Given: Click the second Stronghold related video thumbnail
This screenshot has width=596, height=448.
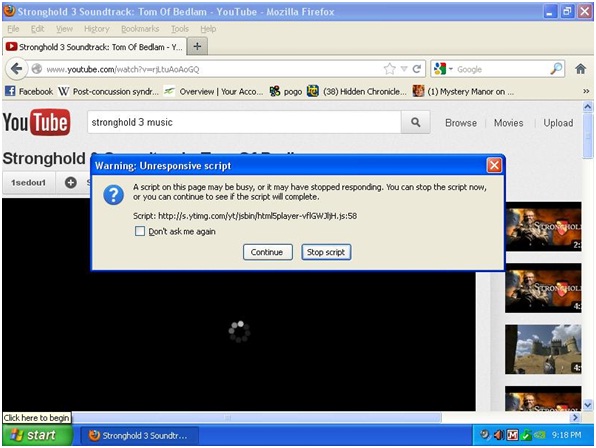Looking at the screenshot, I should point(543,288).
